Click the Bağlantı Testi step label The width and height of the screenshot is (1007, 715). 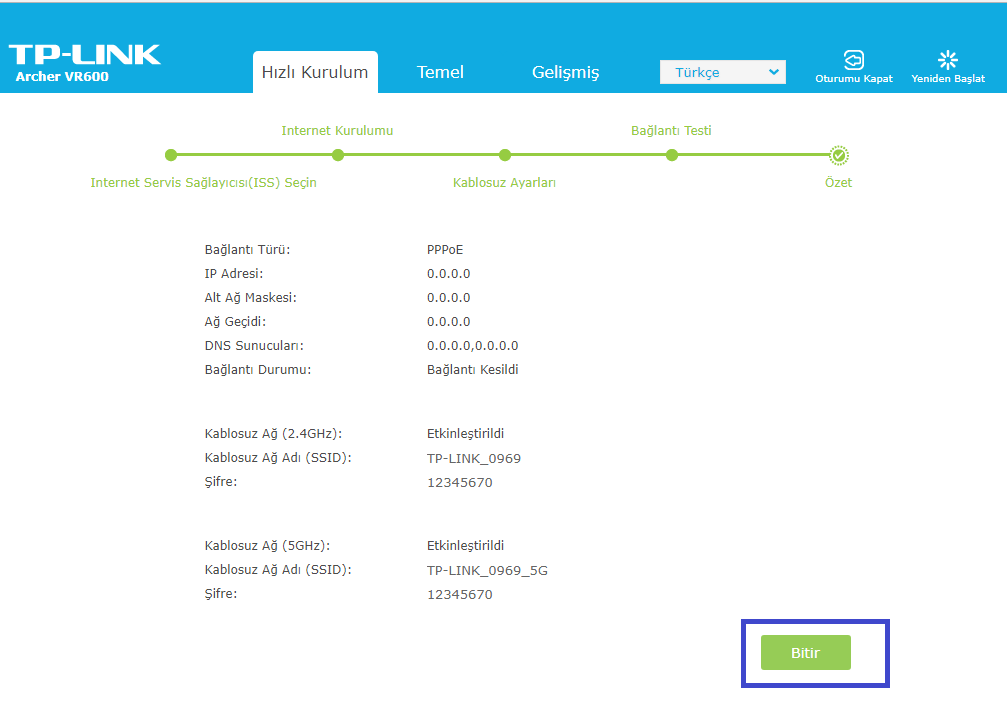tap(672, 130)
